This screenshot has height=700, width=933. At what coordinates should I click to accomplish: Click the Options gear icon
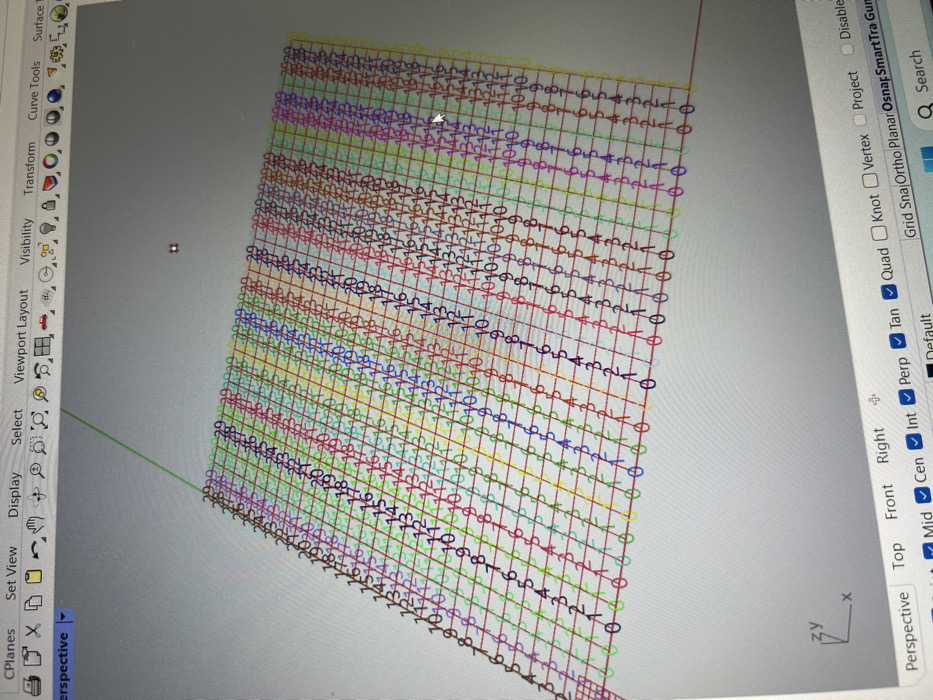pos(57,55)
